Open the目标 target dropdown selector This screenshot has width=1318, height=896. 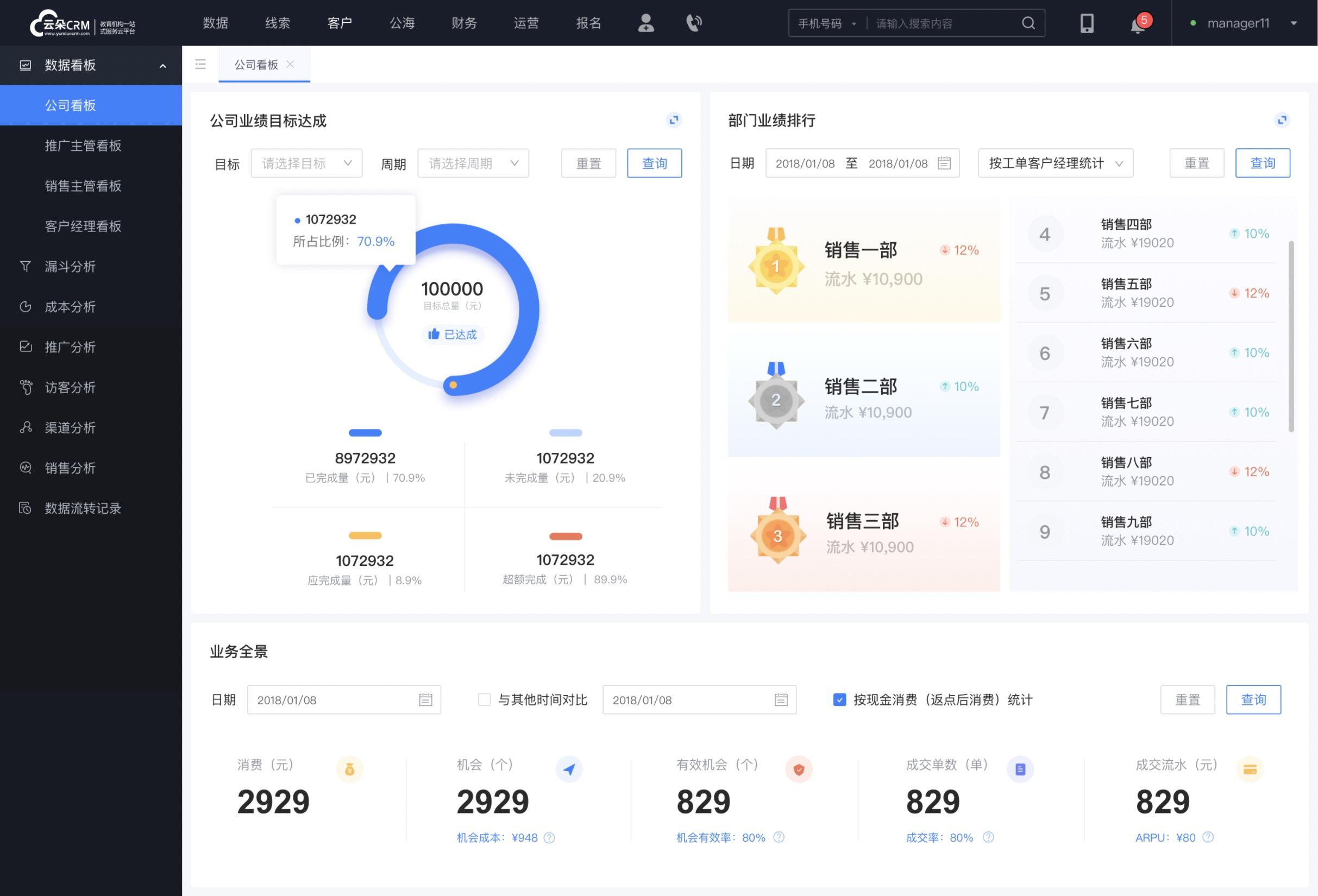(306, 163)
